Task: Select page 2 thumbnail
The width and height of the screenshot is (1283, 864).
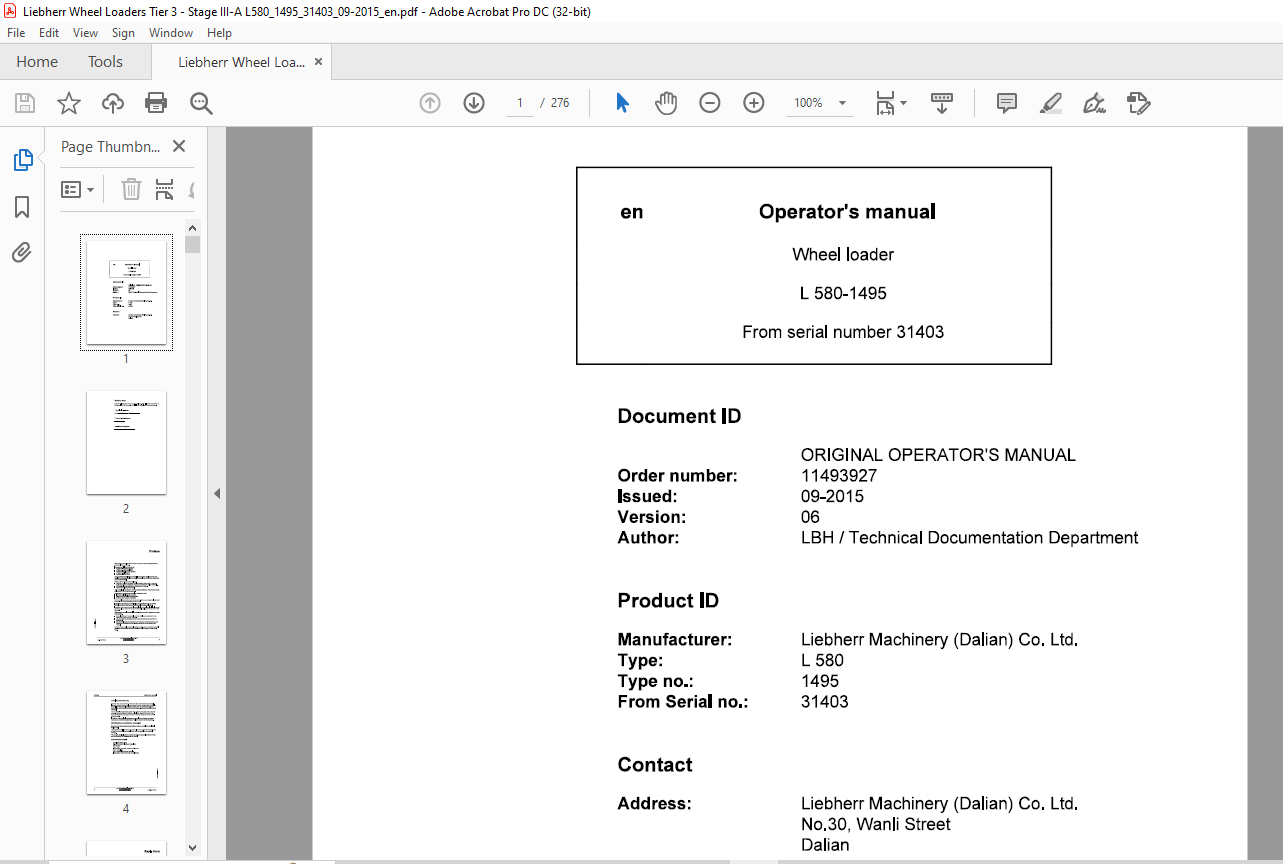Action: tap(126, 442)
